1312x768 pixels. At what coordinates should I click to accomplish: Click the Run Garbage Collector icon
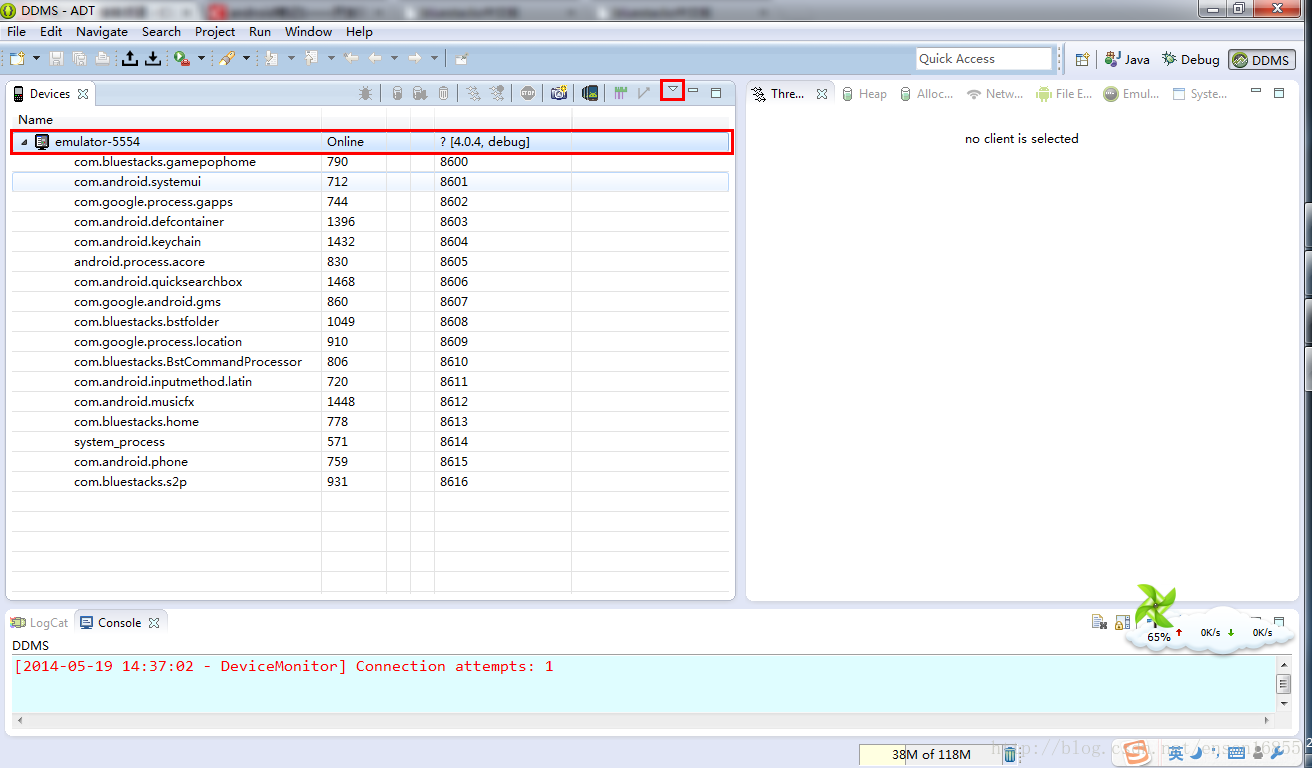pos(1010,754)
